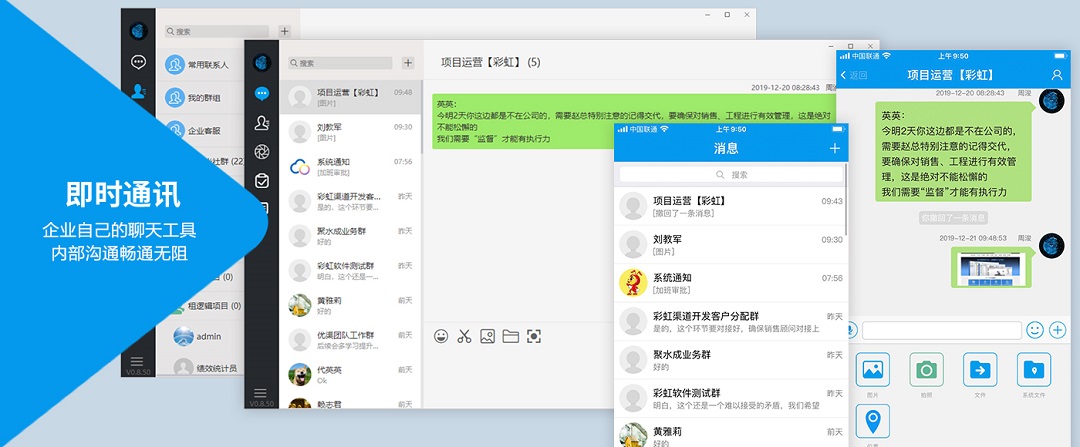Screen dimensions: 1080x447
Task: Open the folder file icon in chat toolbar
Action: click(510, 336)
